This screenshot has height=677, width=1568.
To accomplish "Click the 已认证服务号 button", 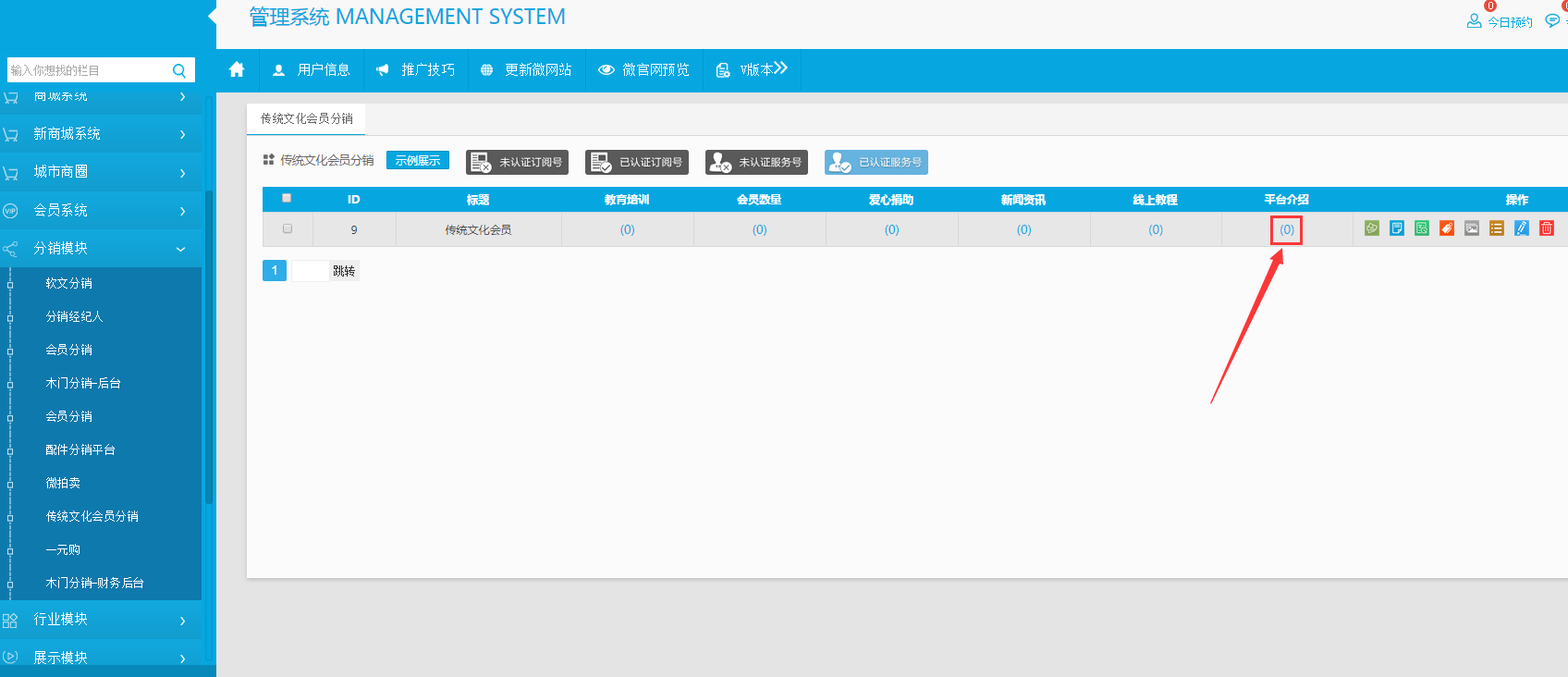I will click(x=876, y=162).
